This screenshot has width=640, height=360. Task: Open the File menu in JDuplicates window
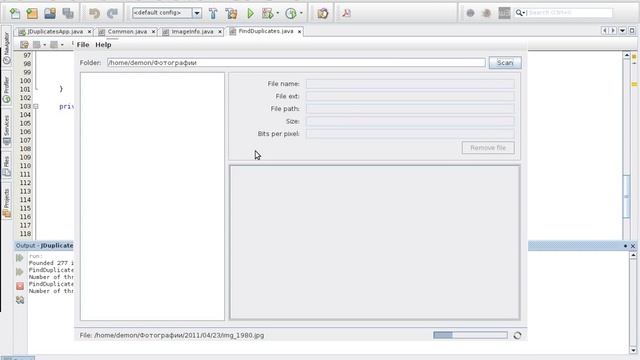(x=83, y=45)
